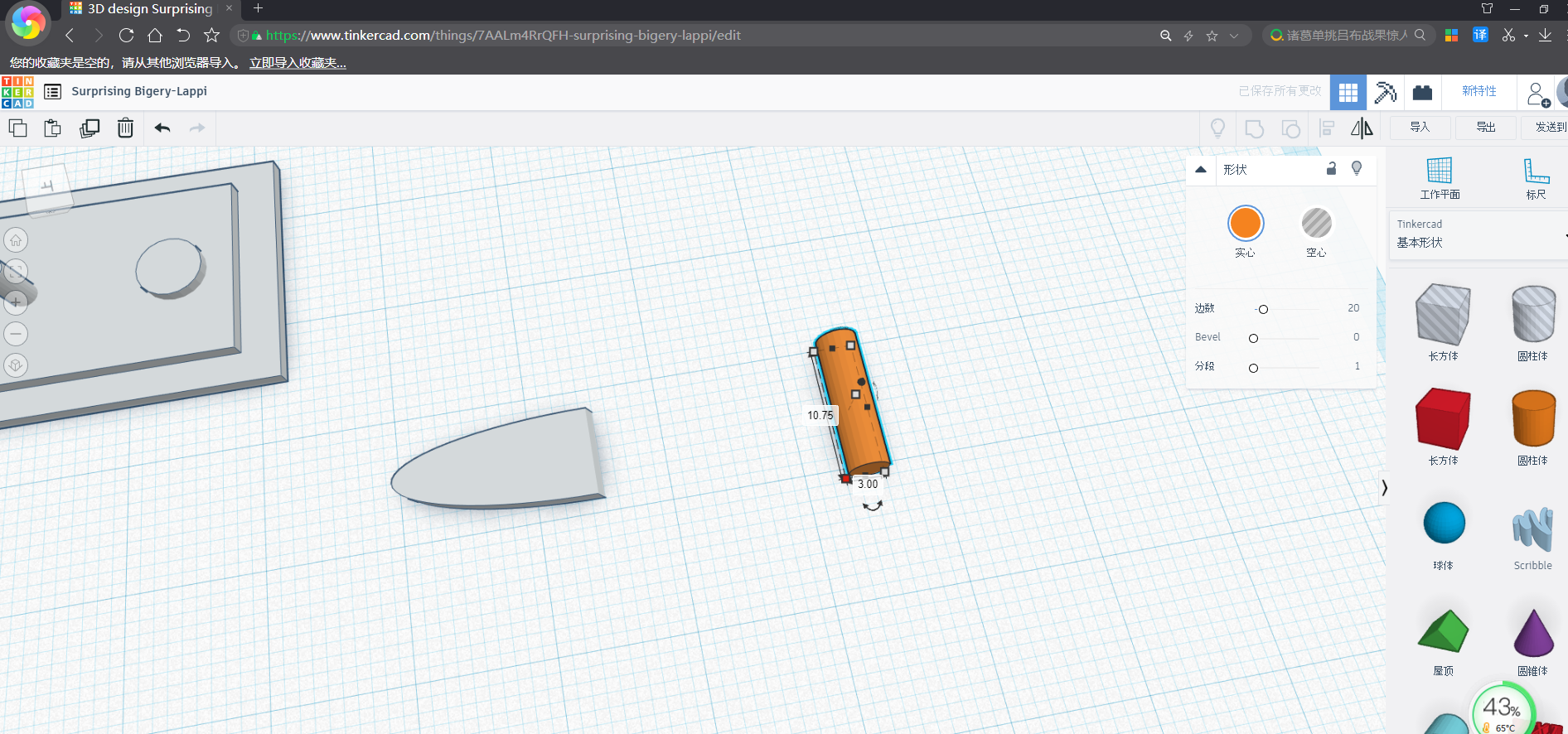
Task: Fit all in view button
Action: click(16, 272)
